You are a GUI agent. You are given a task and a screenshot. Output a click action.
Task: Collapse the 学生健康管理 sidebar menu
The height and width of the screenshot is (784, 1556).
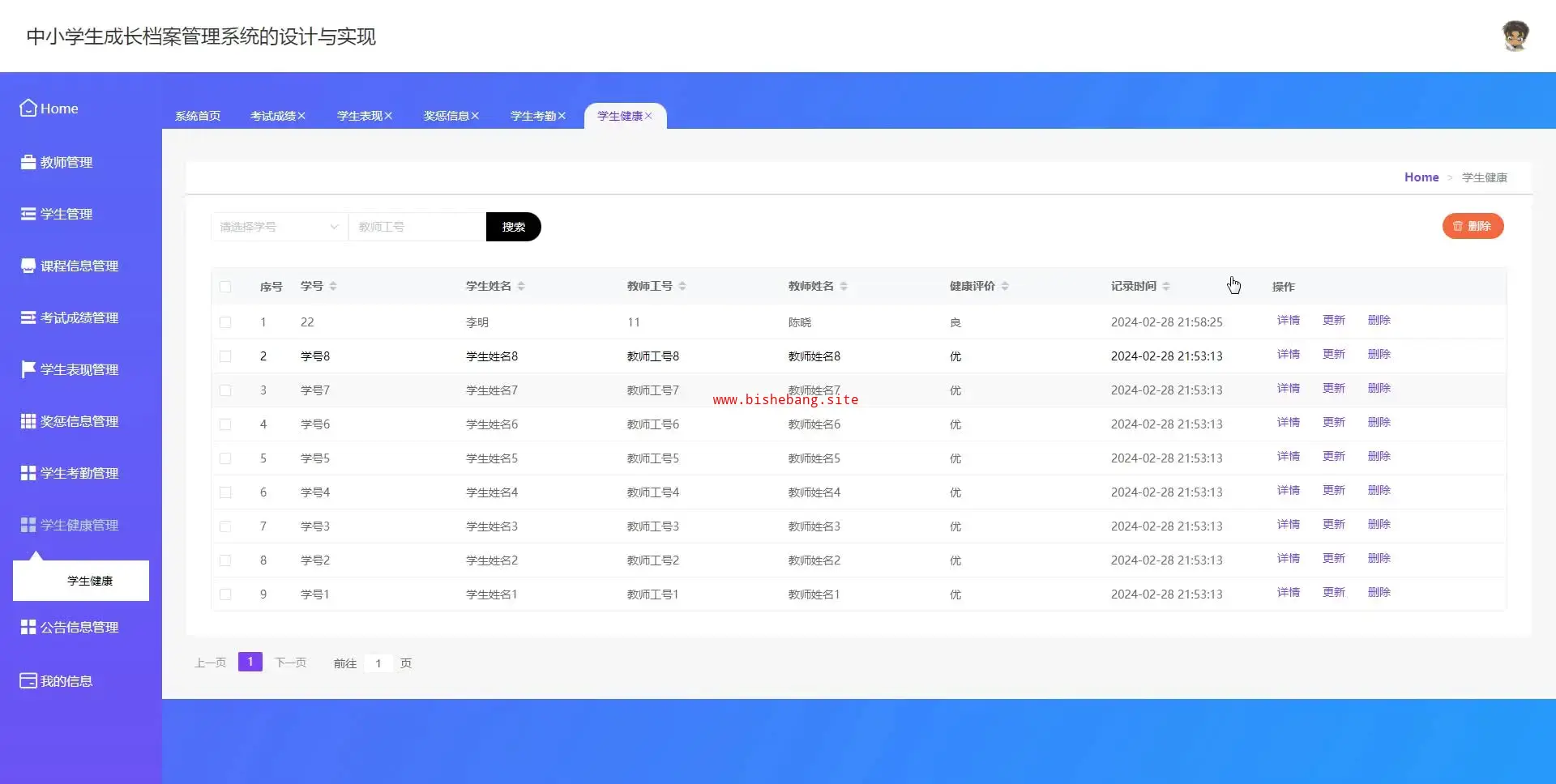(79, 525)
